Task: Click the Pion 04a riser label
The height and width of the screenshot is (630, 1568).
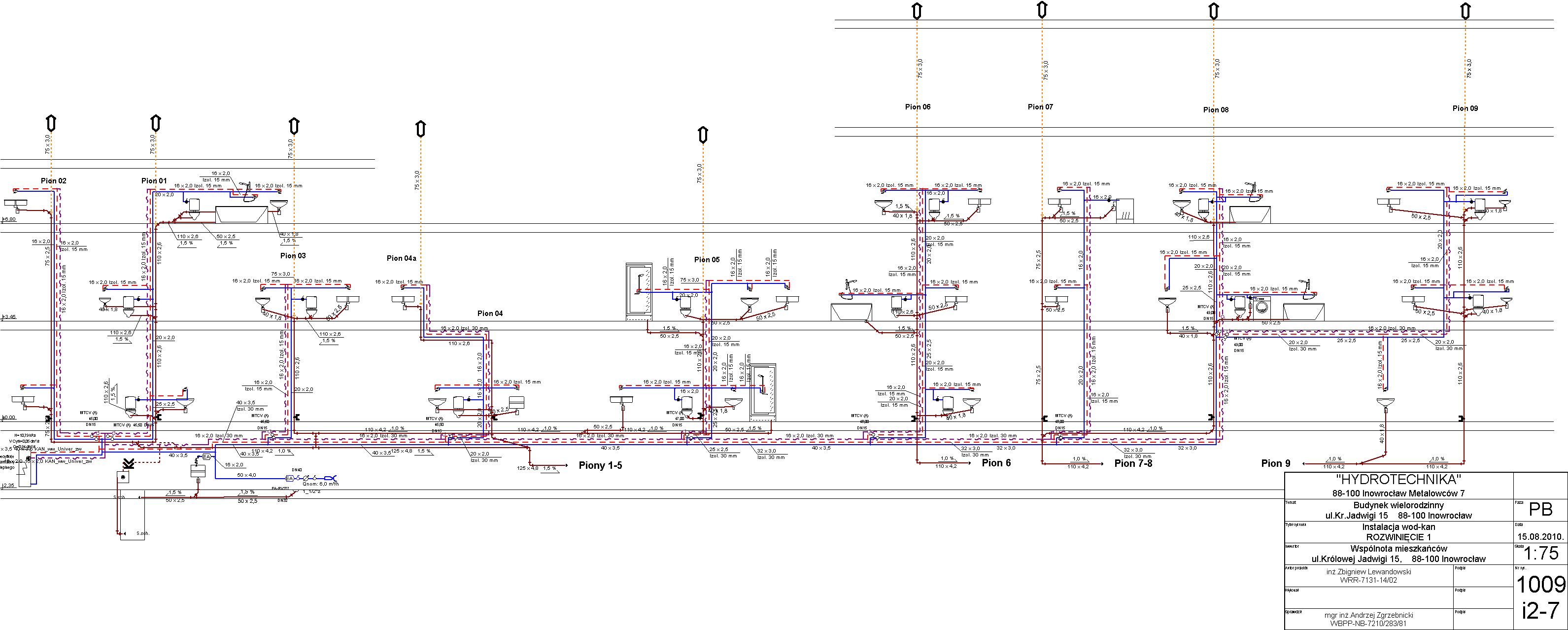Action: (x=401, y=258)
